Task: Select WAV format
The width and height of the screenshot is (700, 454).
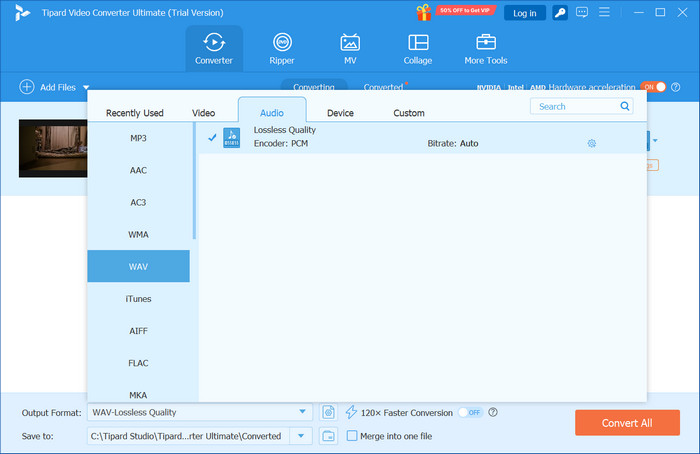Action: [x=138, y=267]
